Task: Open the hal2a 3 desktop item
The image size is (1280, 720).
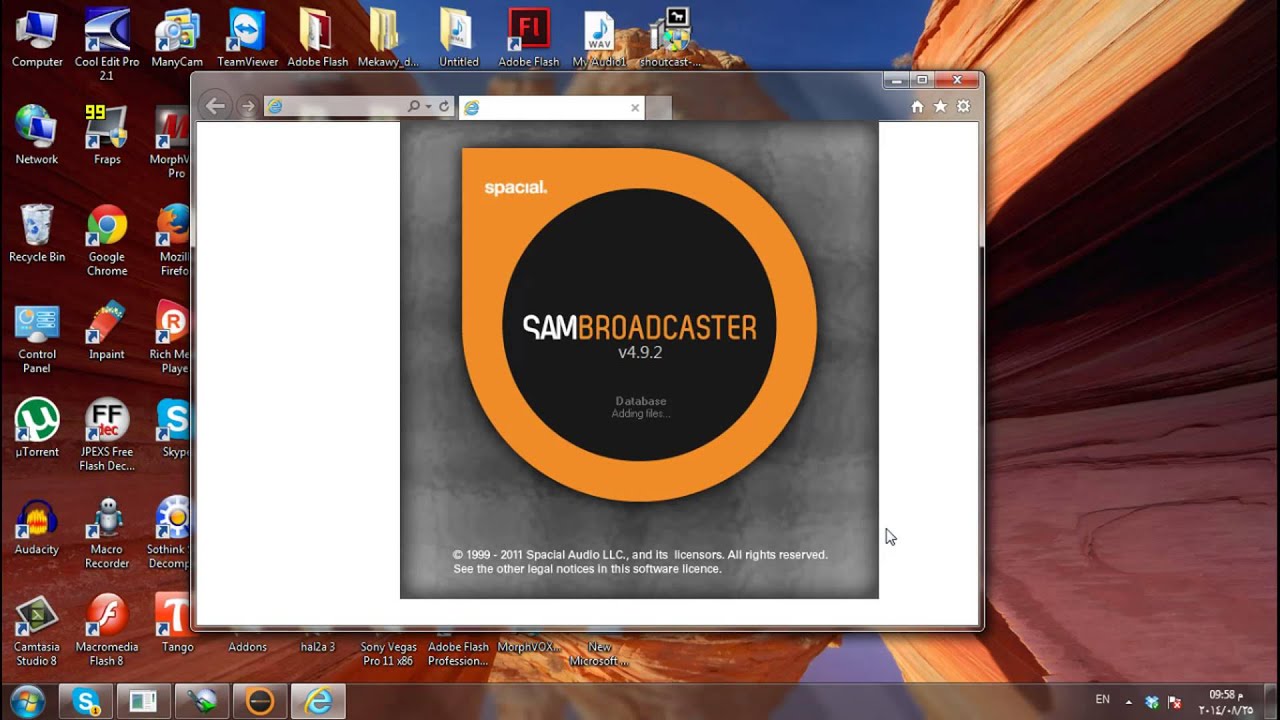Action: (318, 647)
